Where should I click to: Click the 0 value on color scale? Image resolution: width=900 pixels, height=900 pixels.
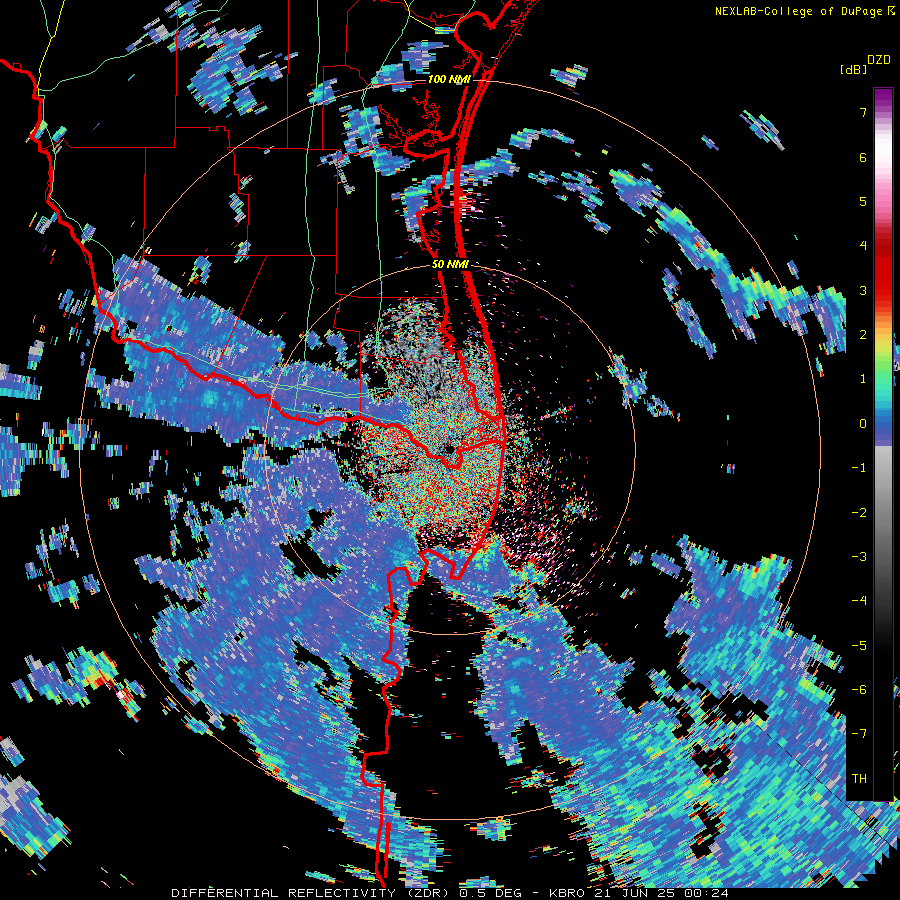point(863,424)
